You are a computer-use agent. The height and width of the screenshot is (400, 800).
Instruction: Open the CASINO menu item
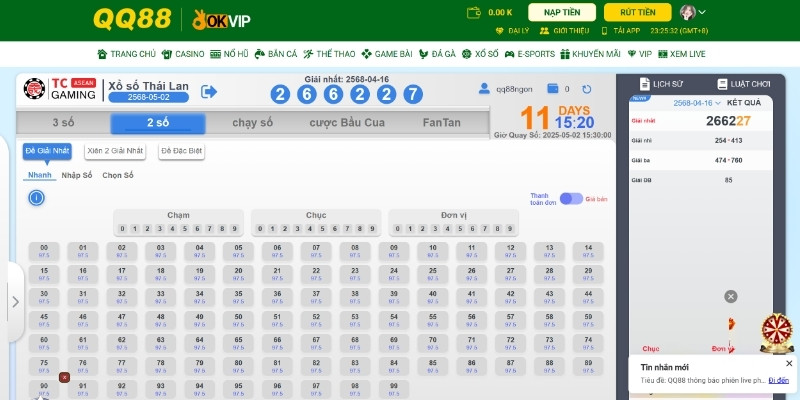coord(183,54)
